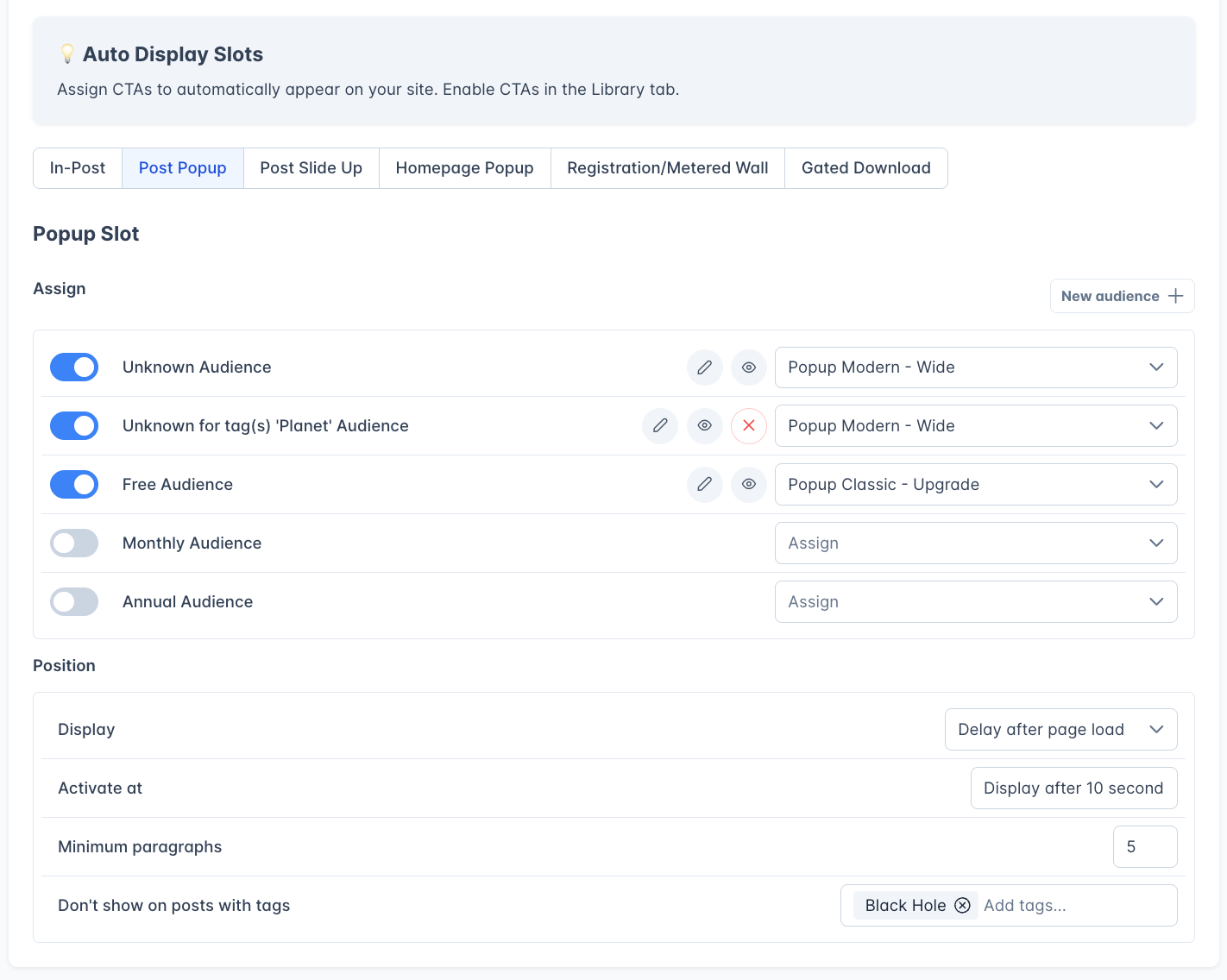Select the Post Popup tab

[x=183, y=168]
